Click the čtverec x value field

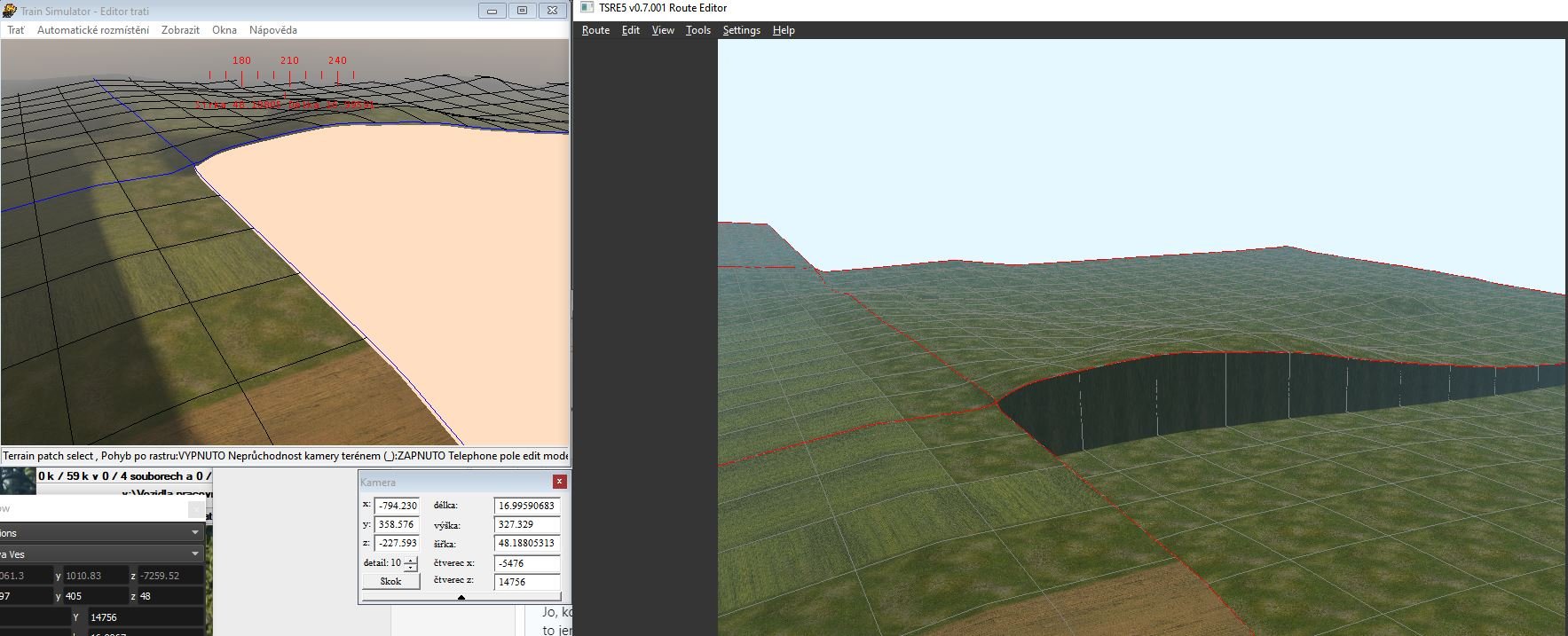527,563
